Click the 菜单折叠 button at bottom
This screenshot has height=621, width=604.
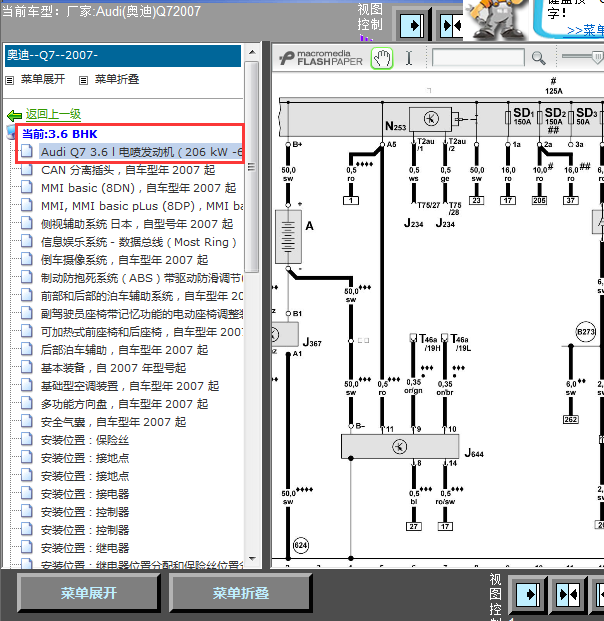point(240,593)
